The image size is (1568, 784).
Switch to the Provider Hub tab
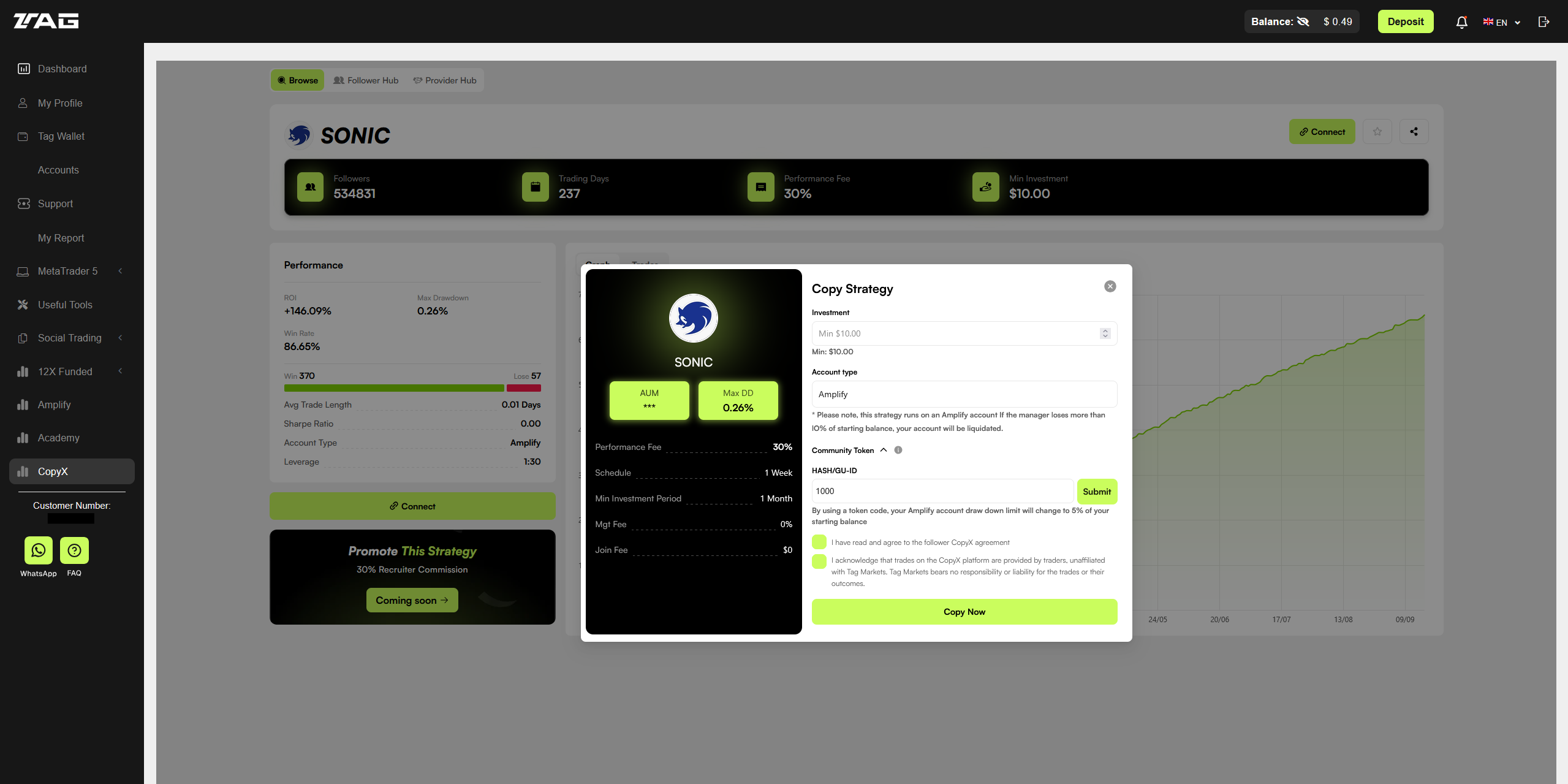[x=445, y=80]
